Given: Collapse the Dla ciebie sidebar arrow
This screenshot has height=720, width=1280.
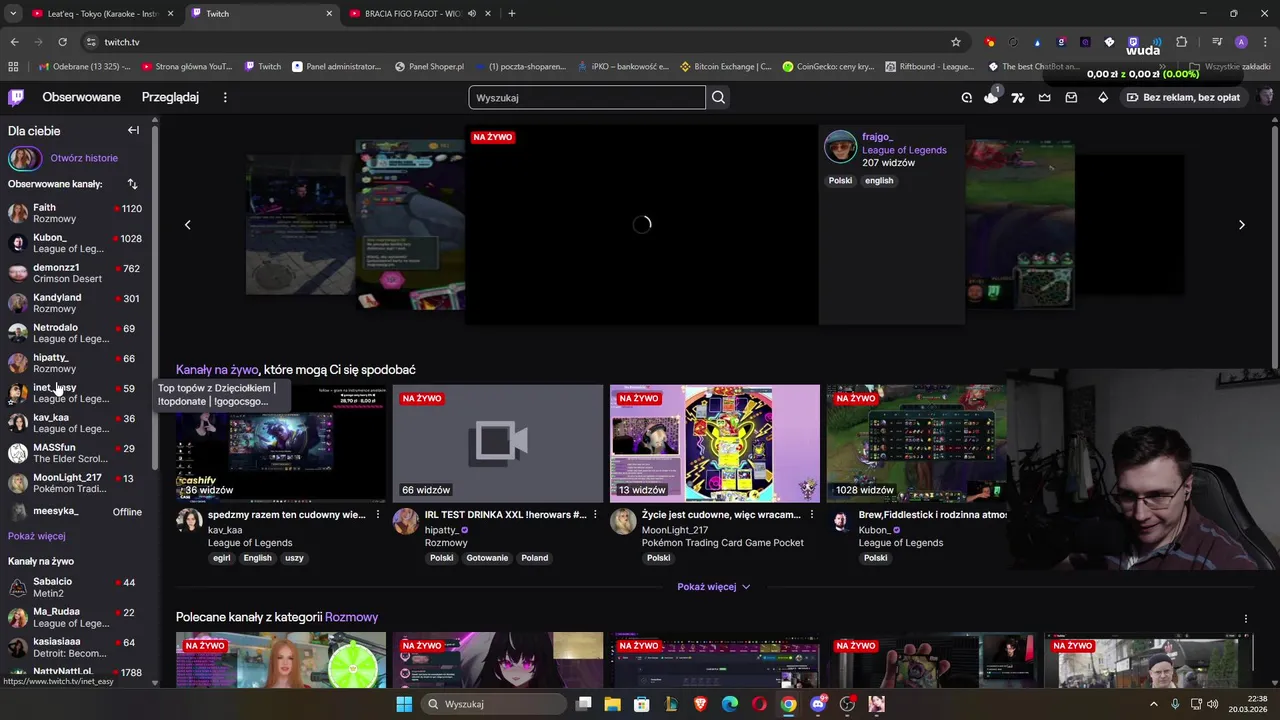Looking at the screenshot, I should (x=133, y=130).
